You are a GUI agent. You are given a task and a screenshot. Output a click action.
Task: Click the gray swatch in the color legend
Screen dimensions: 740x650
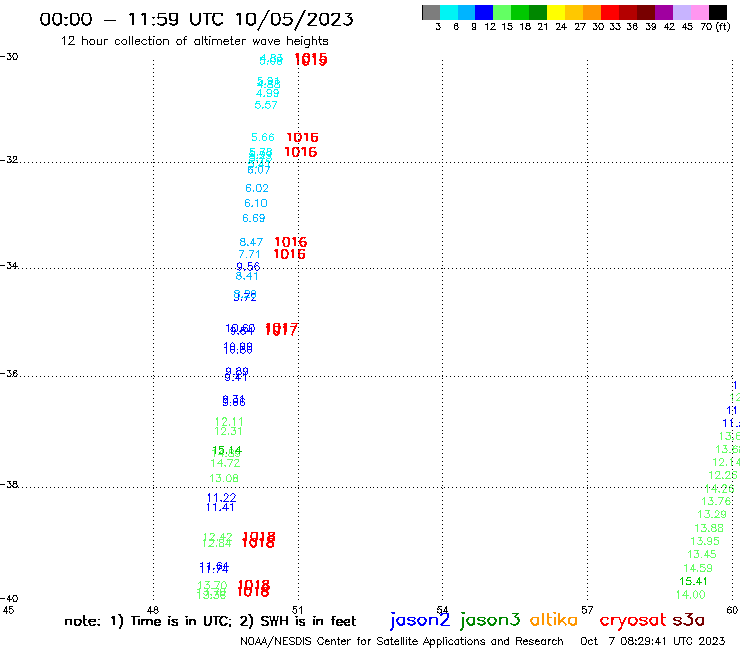pyautogui.click(x=431, y=12)
